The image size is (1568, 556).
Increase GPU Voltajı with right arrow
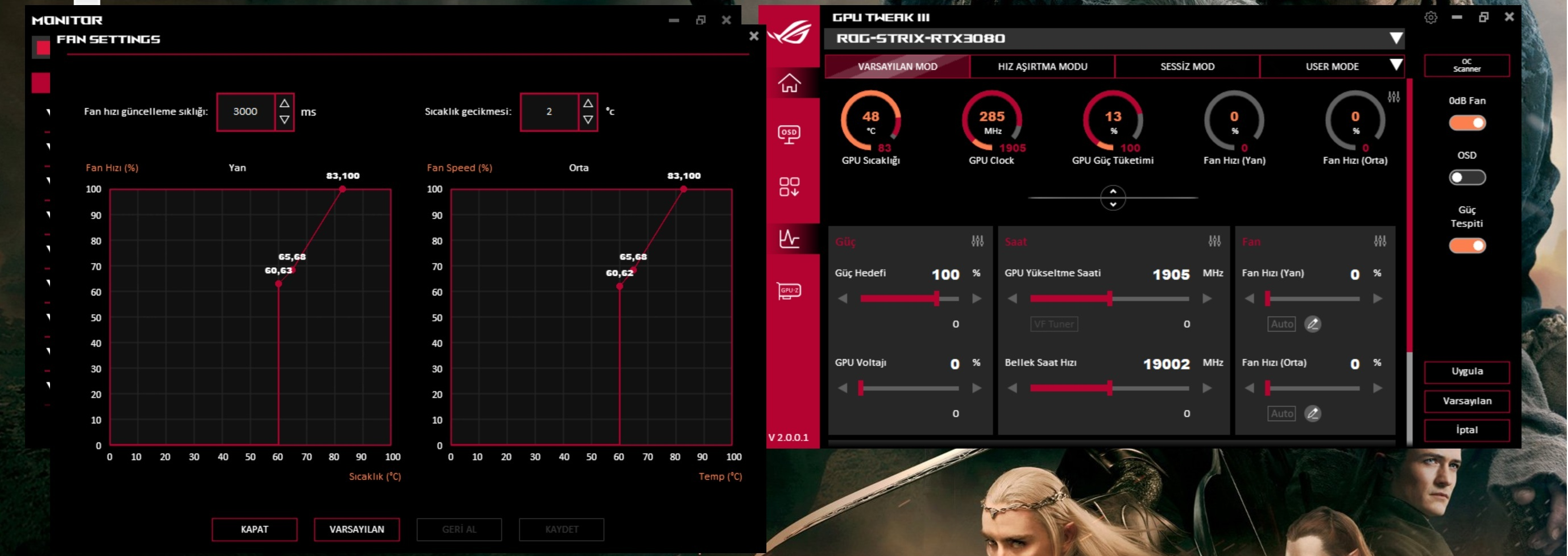coord(977,388)
